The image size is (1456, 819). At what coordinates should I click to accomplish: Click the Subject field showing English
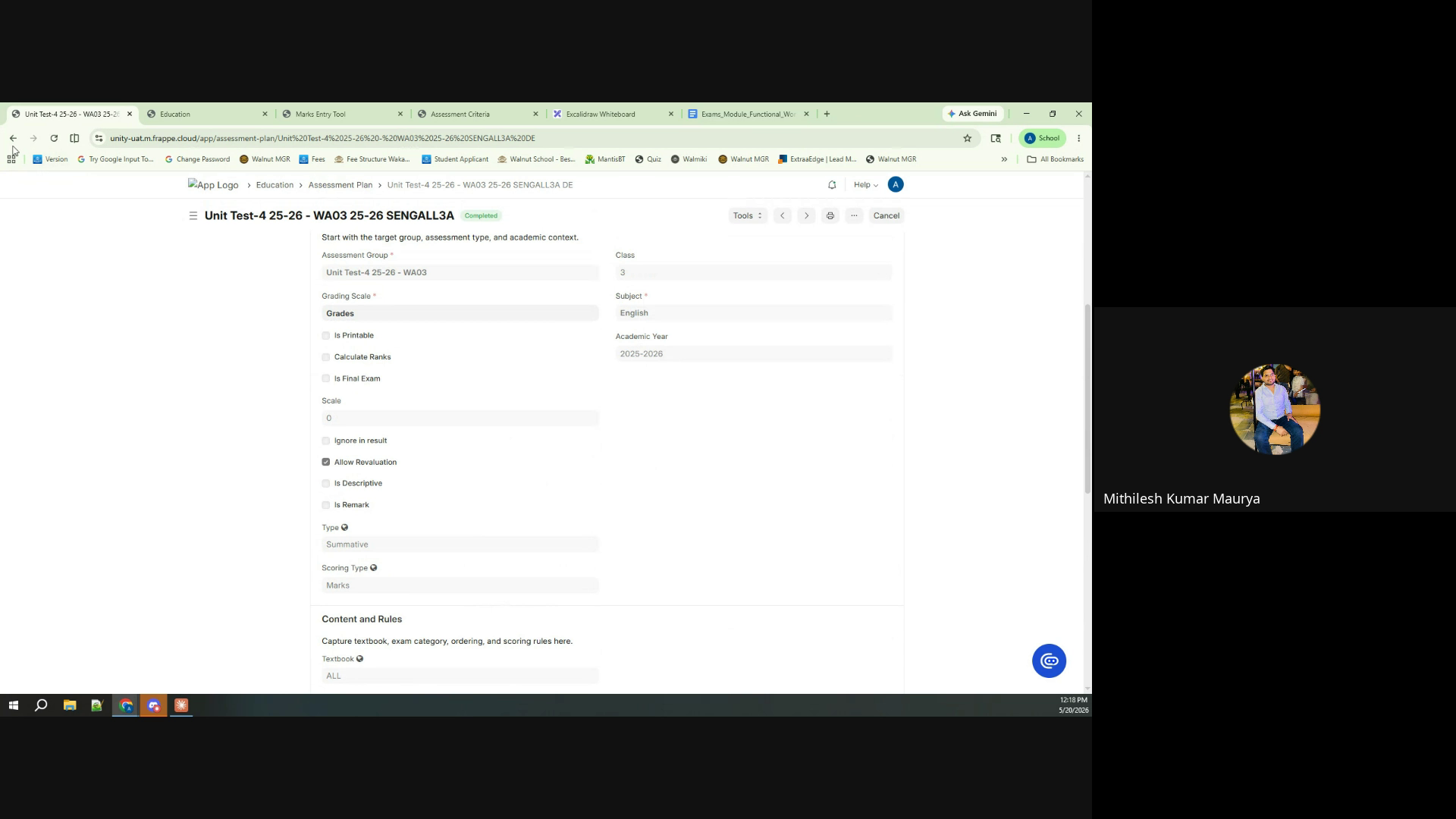point(754,313)
